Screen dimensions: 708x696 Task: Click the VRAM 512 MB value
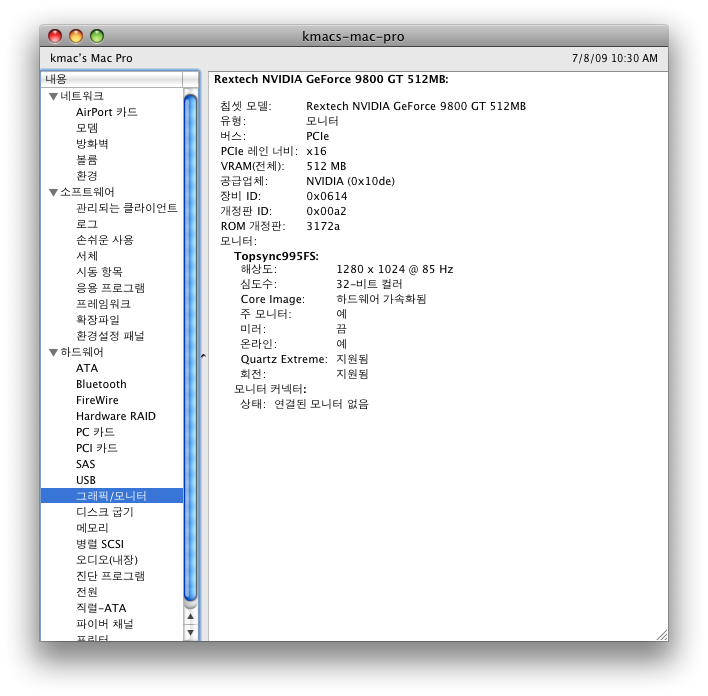point(326,166)
